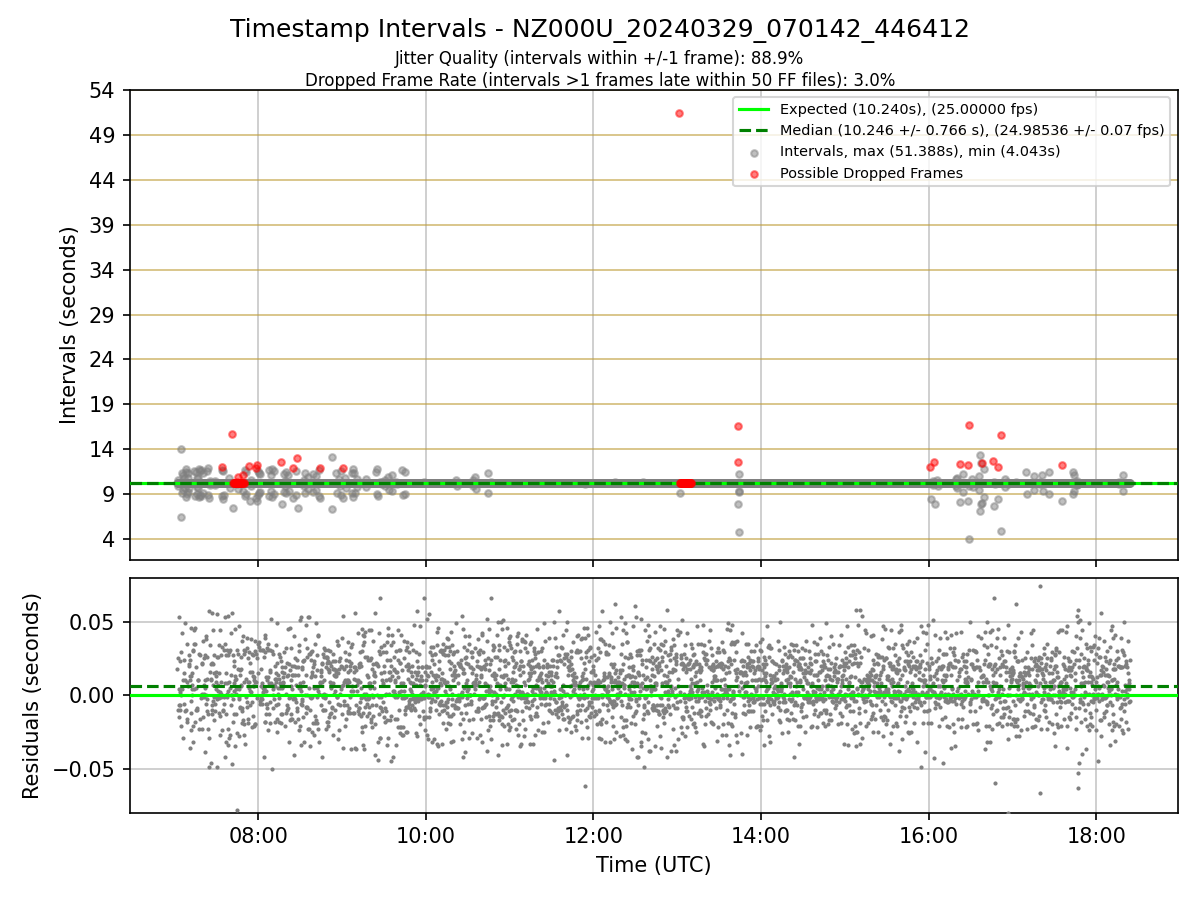Click the 'Residuals (seconds)' y-axis label
The height and width of the screenshot is (900, 1200).
[31, 696]
